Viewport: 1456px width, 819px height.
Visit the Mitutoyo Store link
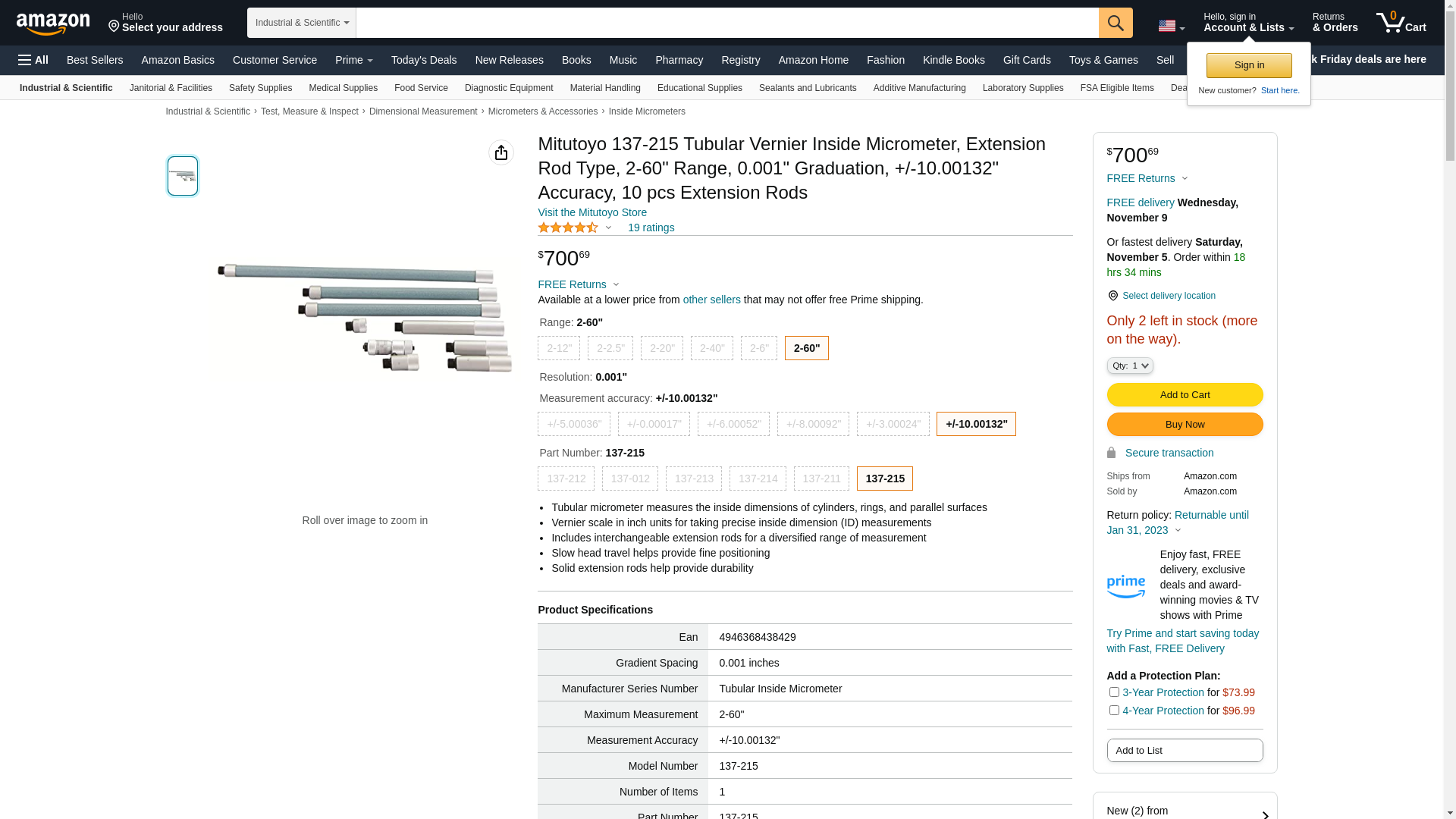pyautogui.click(x=592, y=212)
